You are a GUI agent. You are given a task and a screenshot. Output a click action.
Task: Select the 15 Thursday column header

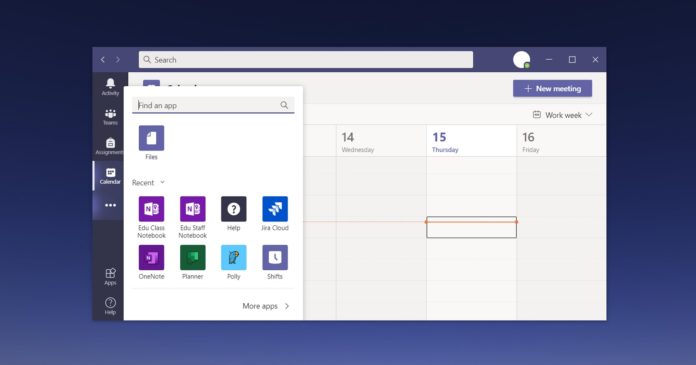tap(471, 141)
